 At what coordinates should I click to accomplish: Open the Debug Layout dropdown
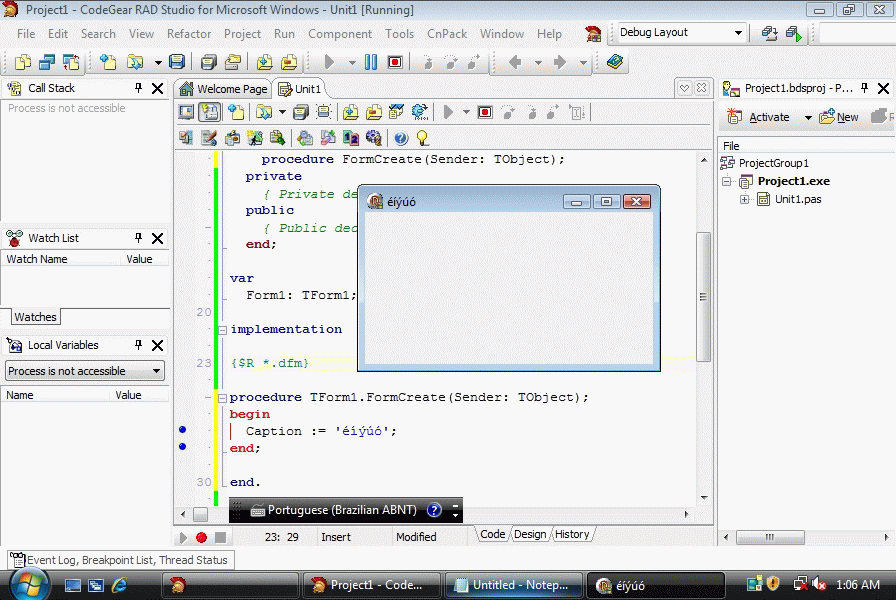tap(738, 33)
